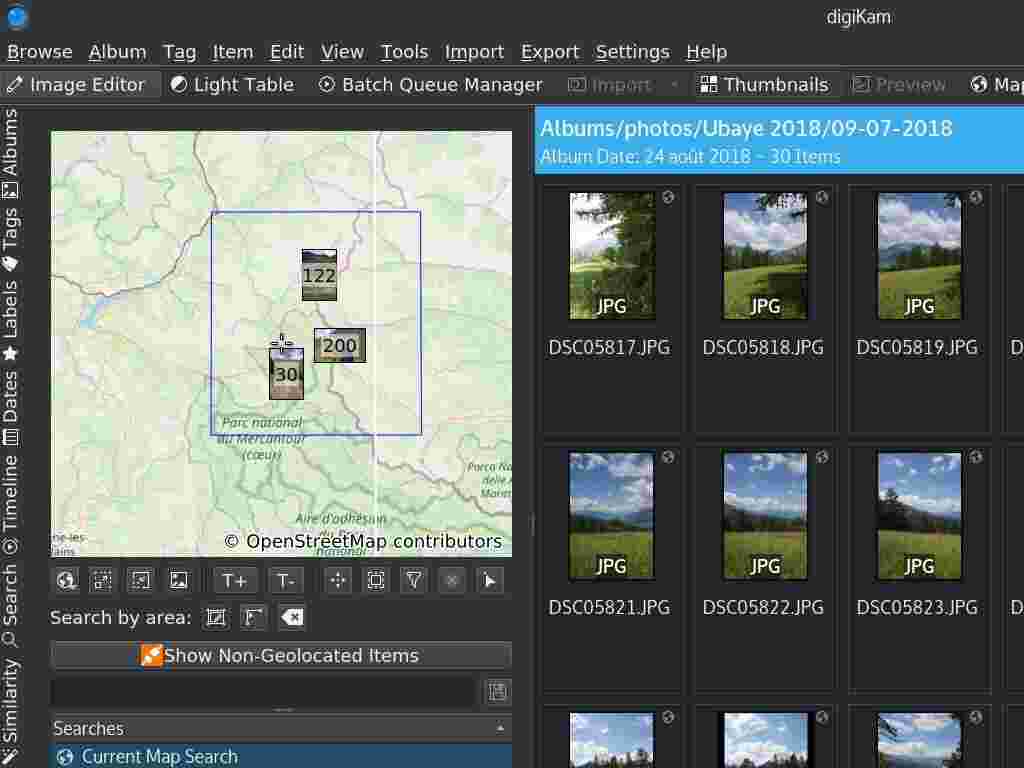Open the Batch Queue Manager
Viewport: 1024px width, 768px height.
(x=429, y=84)
